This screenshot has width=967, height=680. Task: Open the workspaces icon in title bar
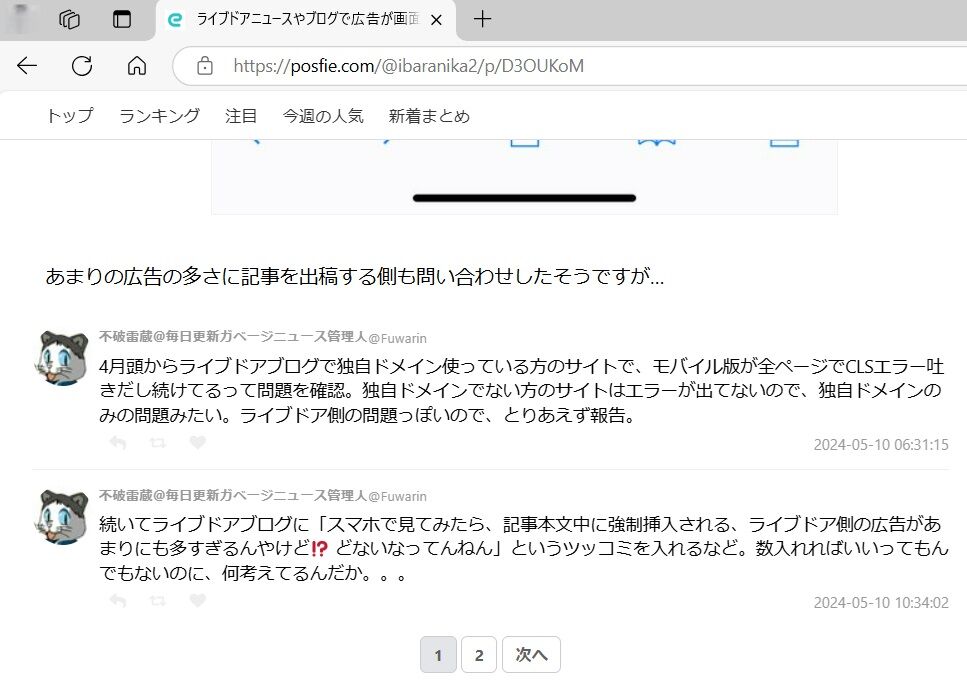pos(69,20)
